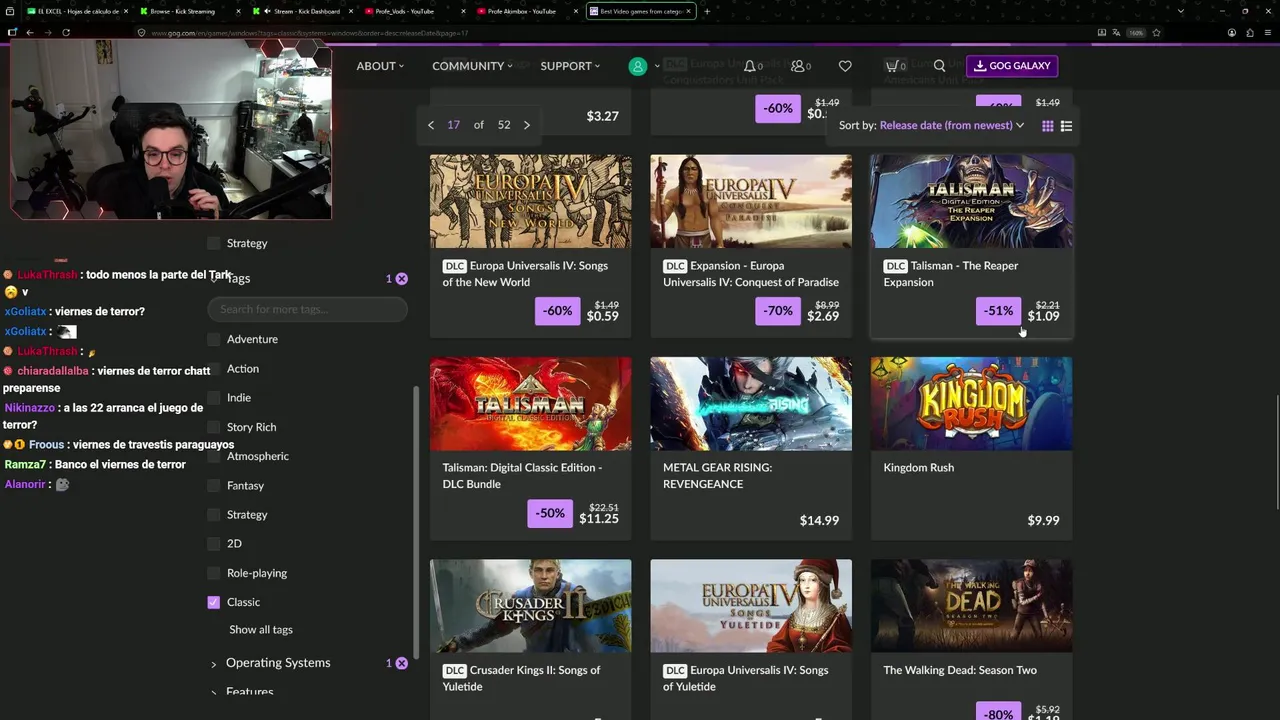1280x720 pixels.
Task: Click Show all tags link
Action: [x=261, y=630]
